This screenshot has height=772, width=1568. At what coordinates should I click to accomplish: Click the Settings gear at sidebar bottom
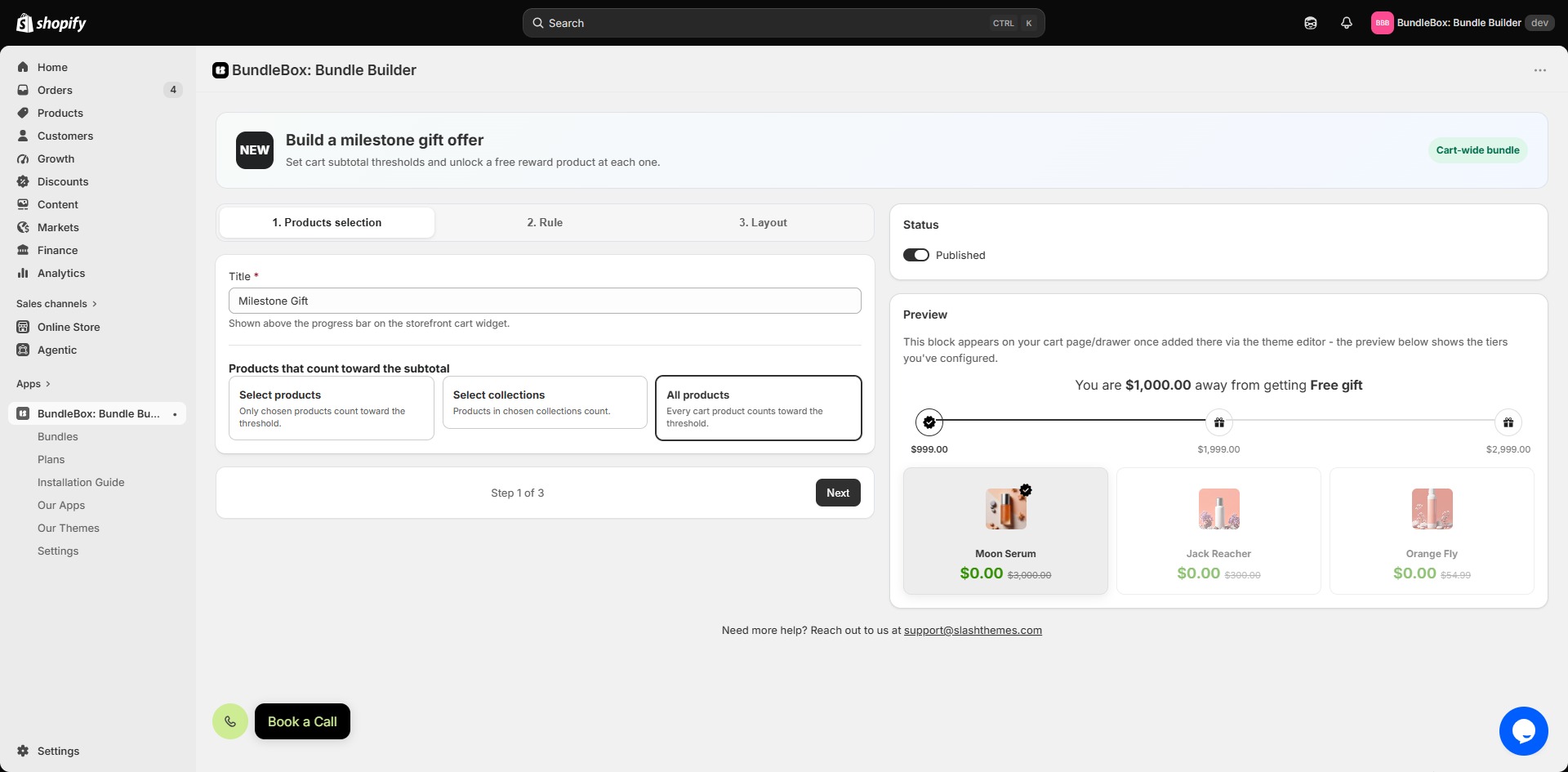coord(23,751)
